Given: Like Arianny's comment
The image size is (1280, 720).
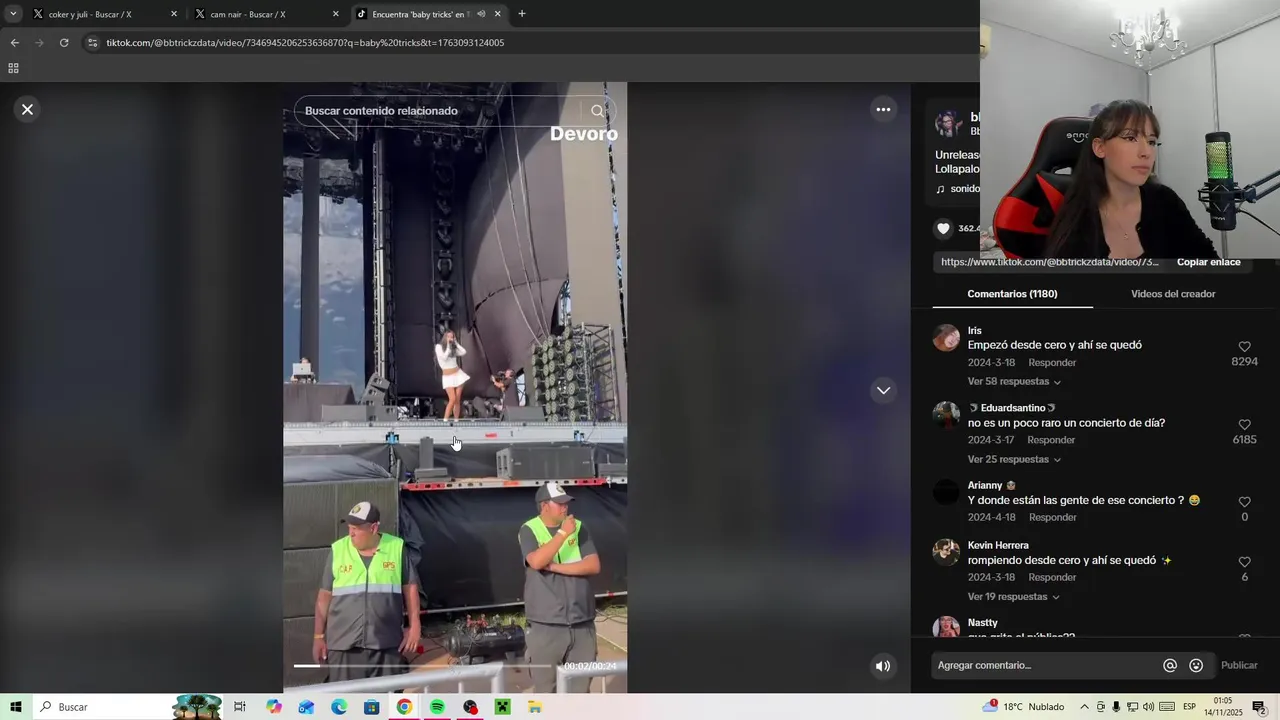Looking at the screenshot, I should (1244, 502).
